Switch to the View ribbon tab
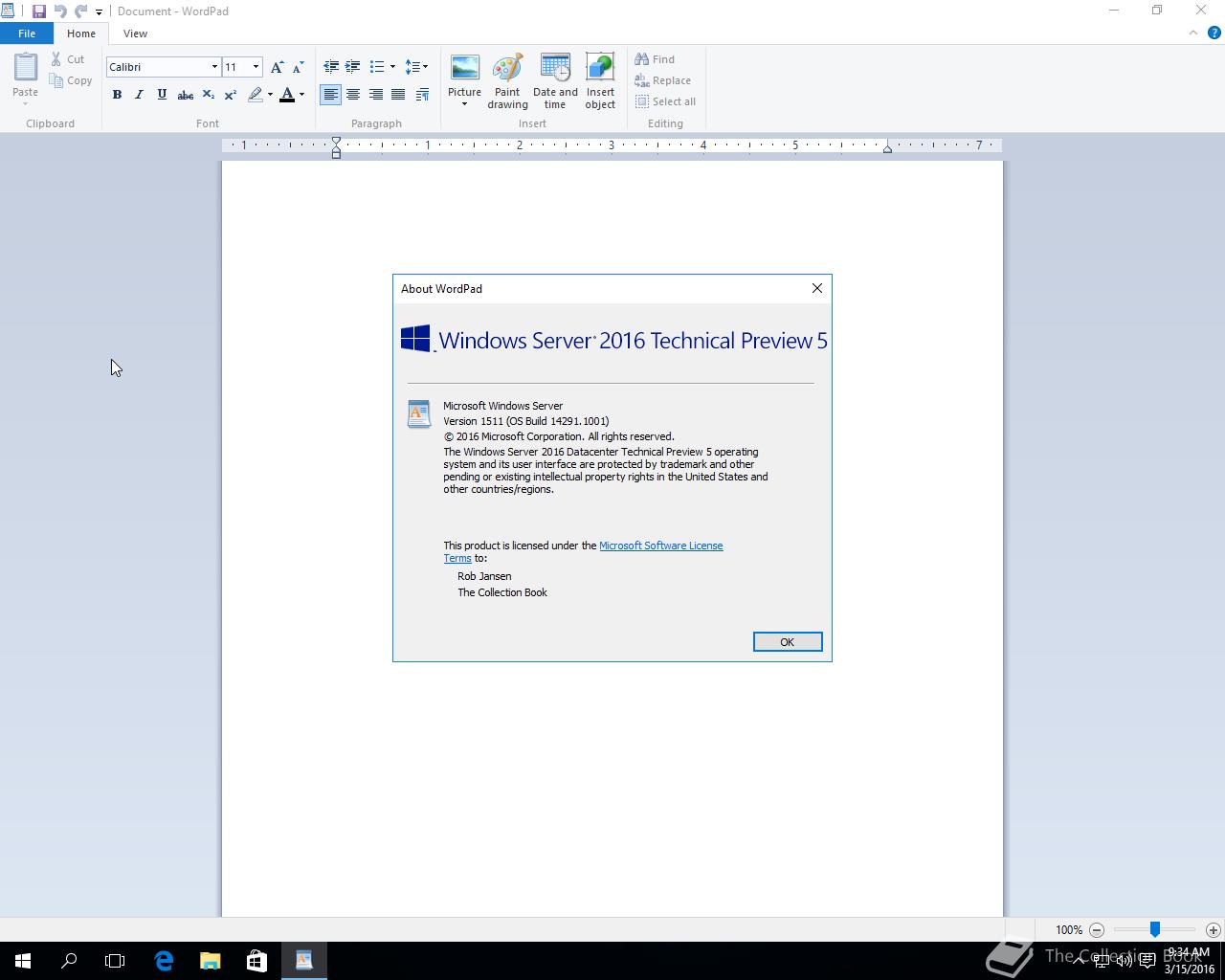The height and width of the screenshot is (980, 1225). pyautogui.click(x=135, y=33)
